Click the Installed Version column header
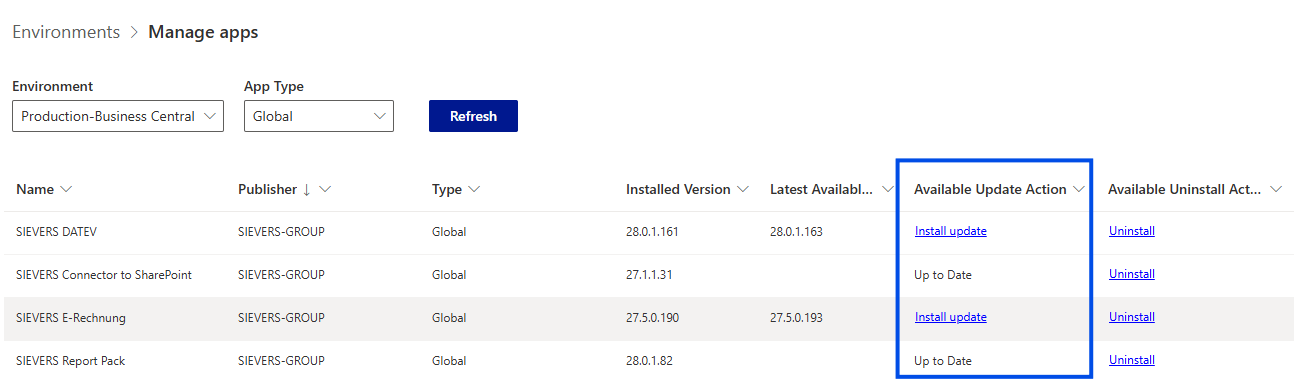This screenshot has width=1294, height=381. [678, 189]
